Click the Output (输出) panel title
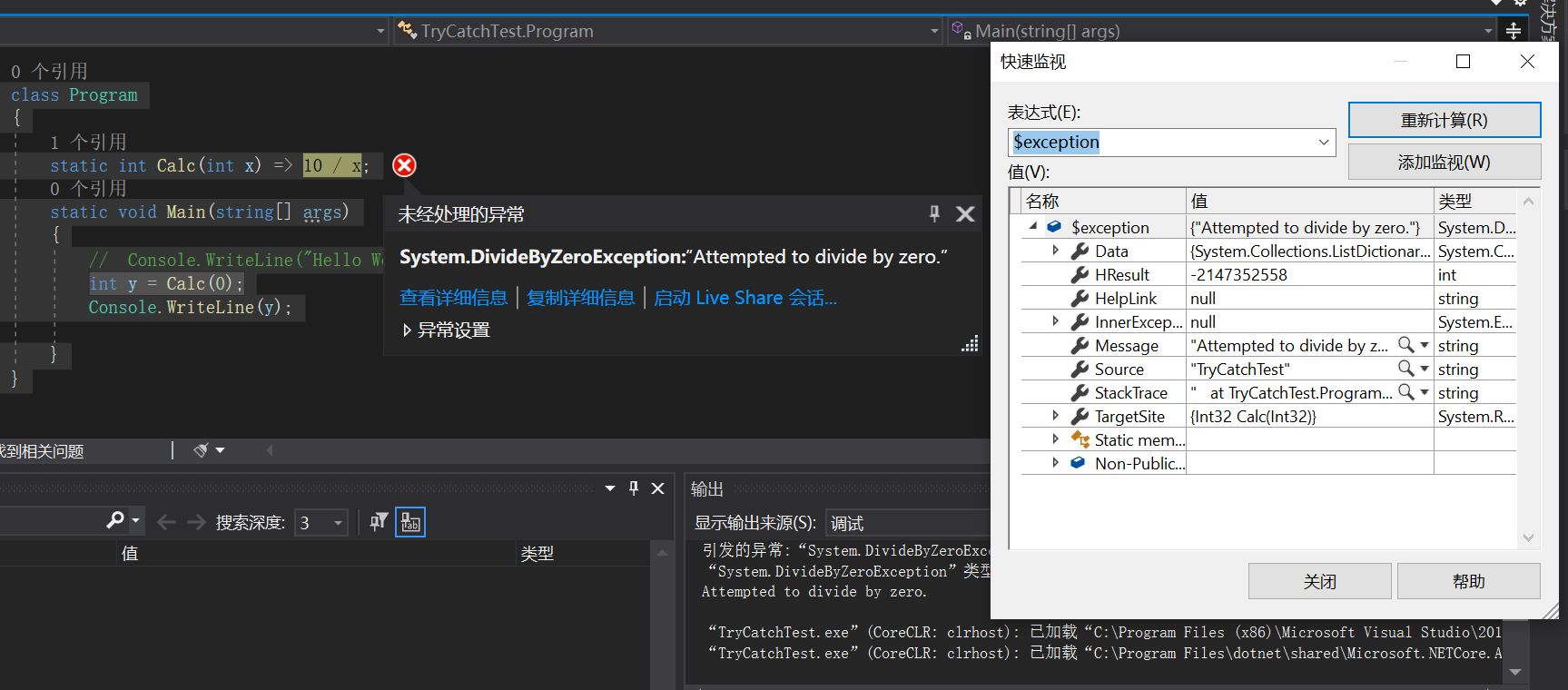This screenshot has width=1568, height=690. (x=707, y=488)
